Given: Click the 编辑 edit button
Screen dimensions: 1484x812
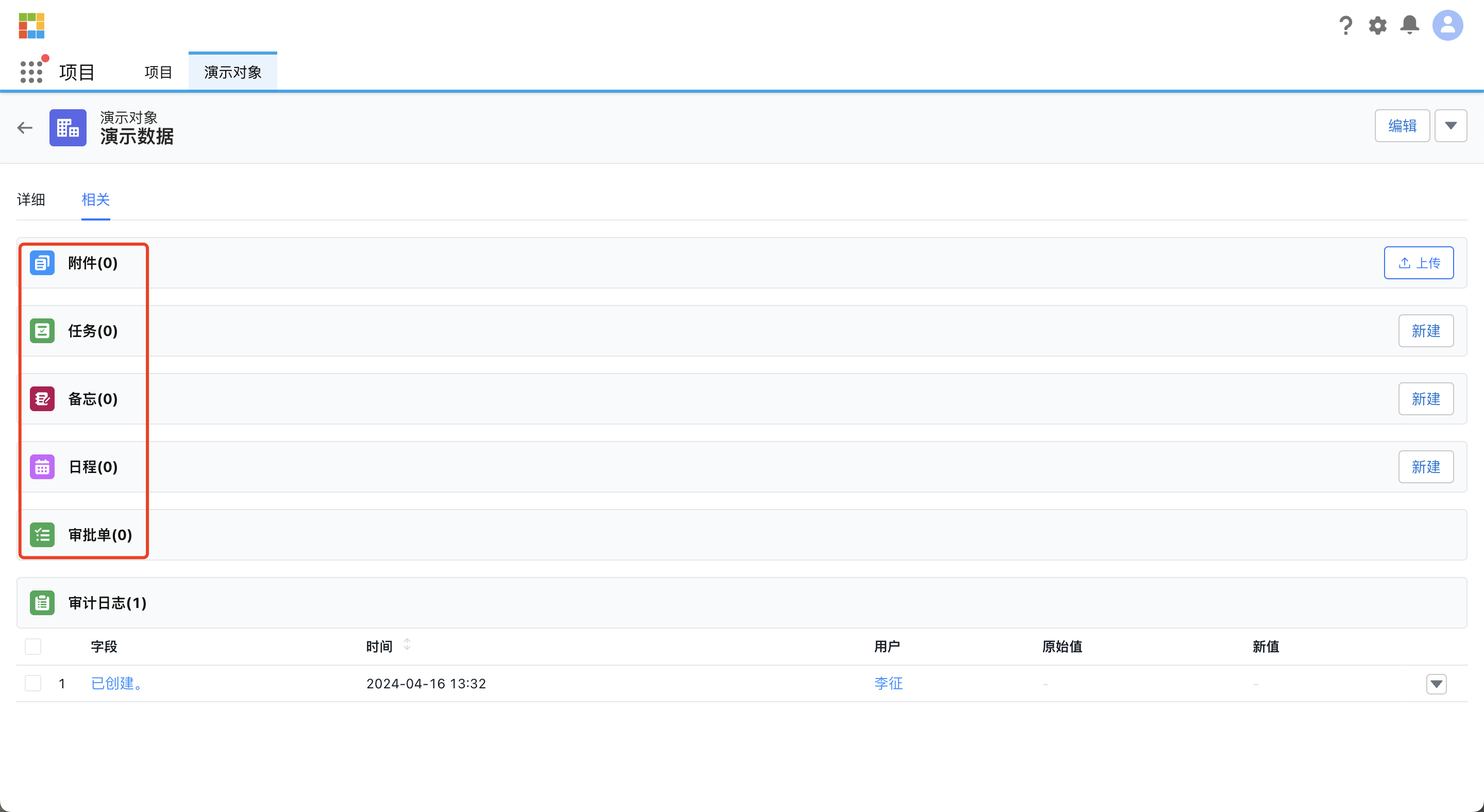Looking at the screenshot, I should coord(1402,126).
